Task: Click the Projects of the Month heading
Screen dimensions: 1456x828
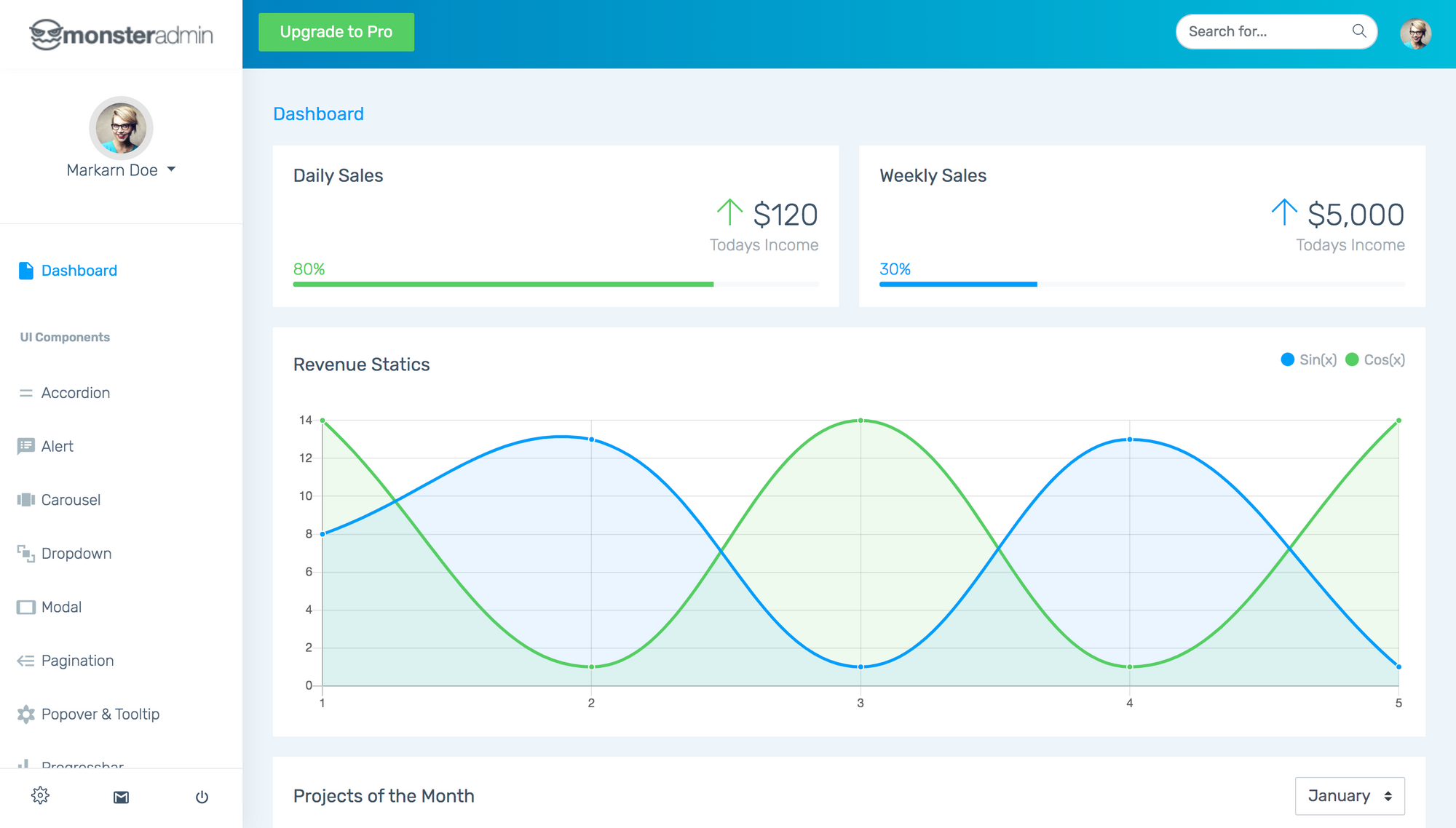Action: 384,796
